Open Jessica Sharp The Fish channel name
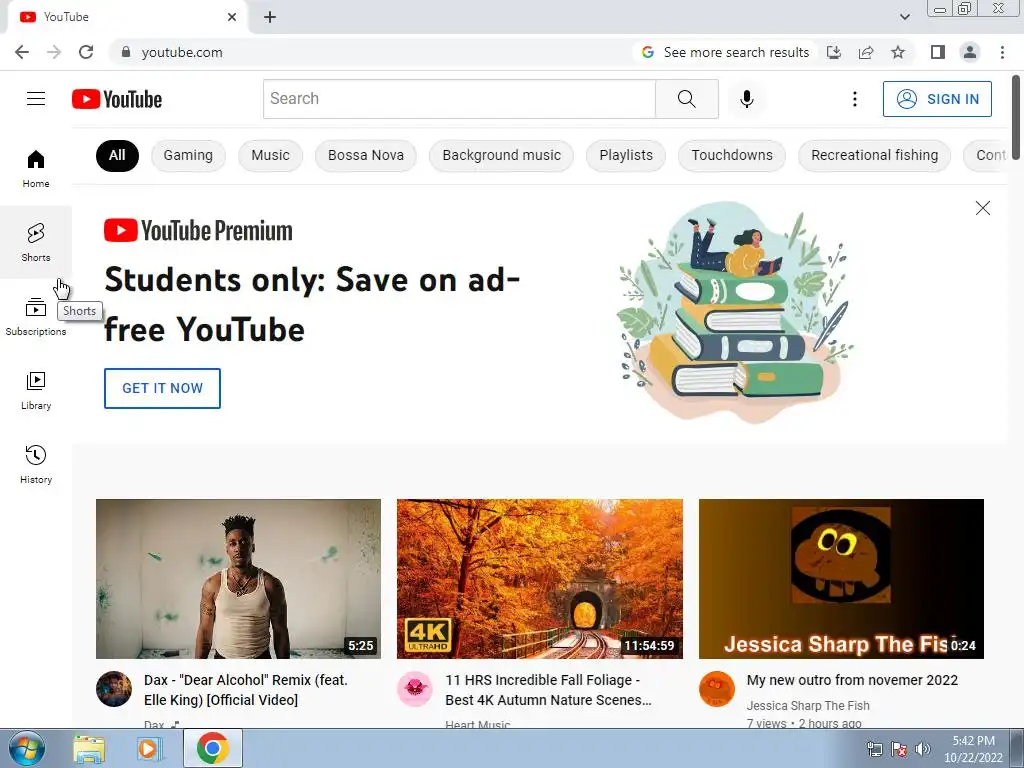 pos(808,706)
